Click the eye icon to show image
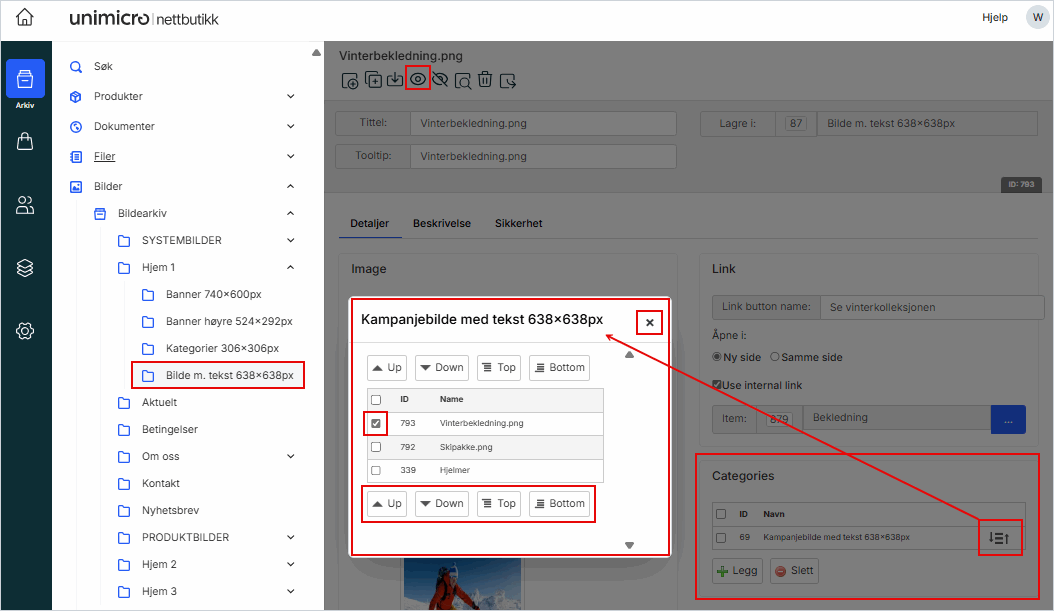 pyautogui.click(x=418, y=80)
